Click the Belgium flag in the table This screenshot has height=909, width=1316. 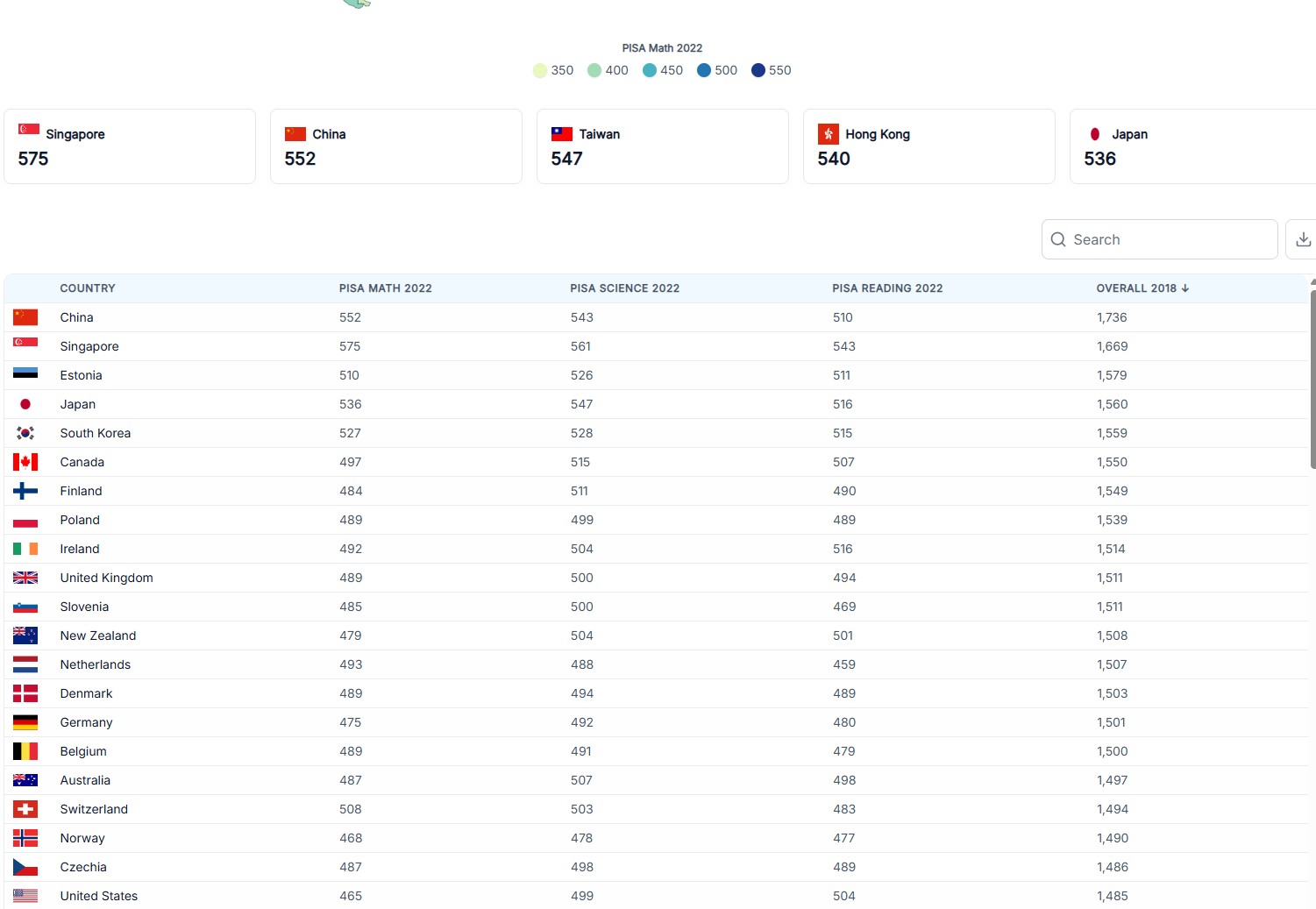coord(25,751)
